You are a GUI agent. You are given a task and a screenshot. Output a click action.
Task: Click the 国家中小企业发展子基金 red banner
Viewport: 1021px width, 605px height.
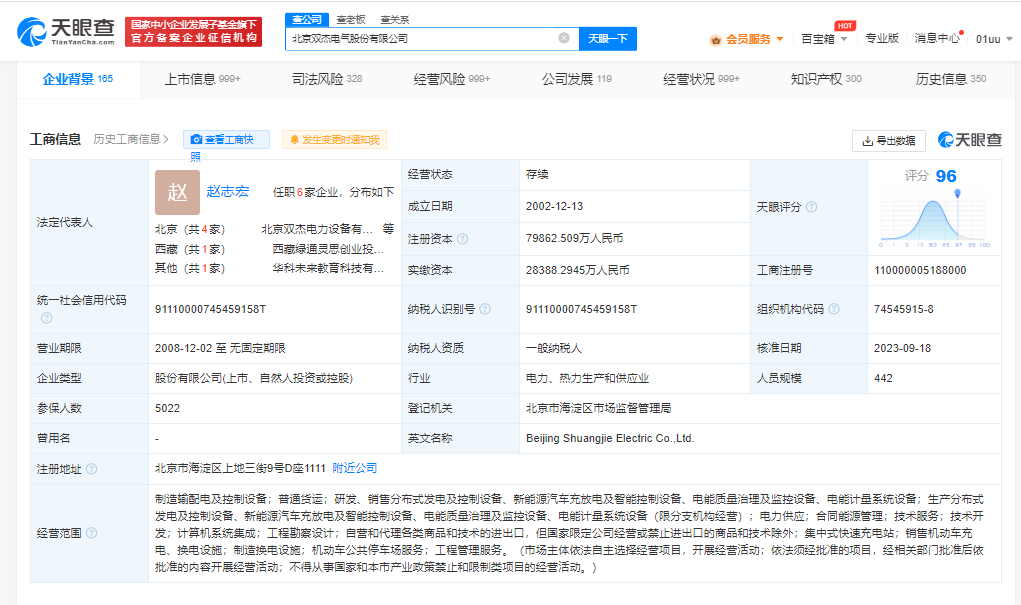(193, 32)
